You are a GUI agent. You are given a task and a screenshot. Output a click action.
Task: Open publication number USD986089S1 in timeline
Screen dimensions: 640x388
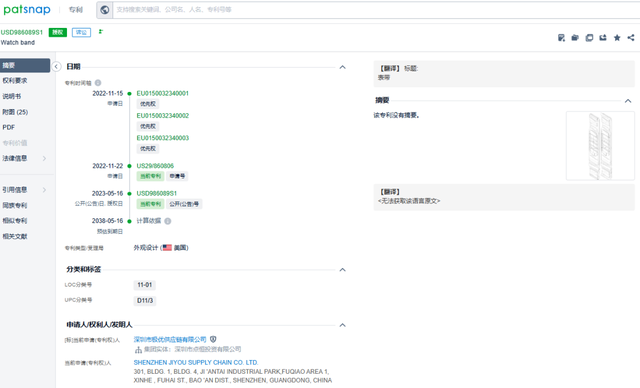(157, 193)
